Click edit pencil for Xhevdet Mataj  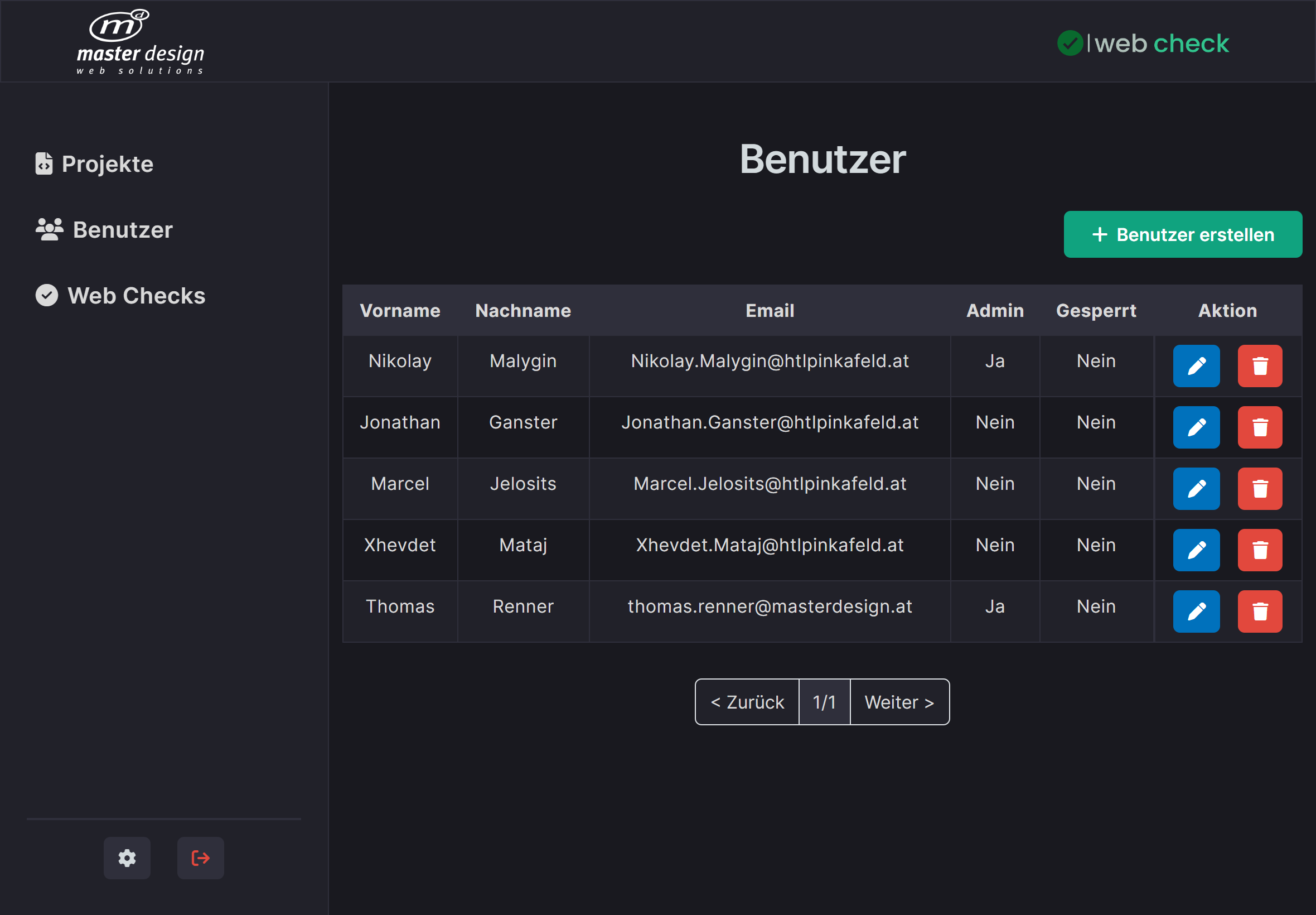pyautogui.click(x=1196, y=550)
